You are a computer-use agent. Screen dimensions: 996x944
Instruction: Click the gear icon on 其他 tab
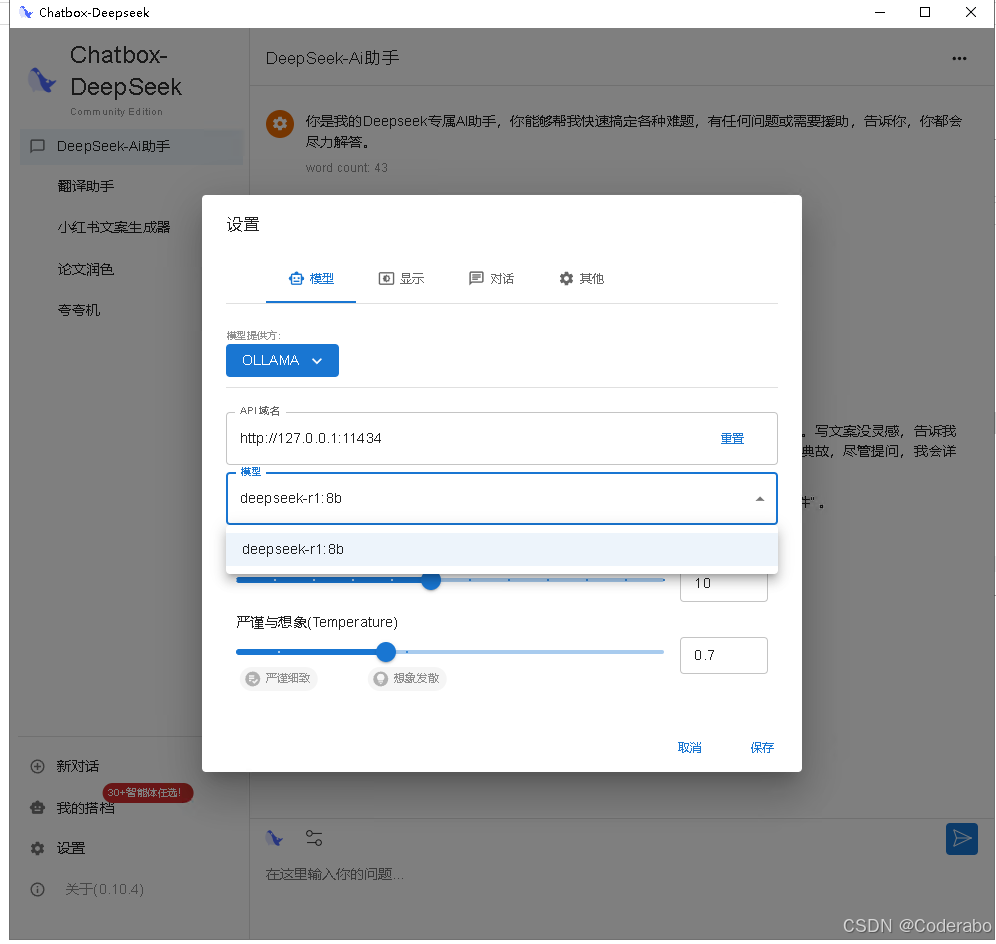click(566, 279)
